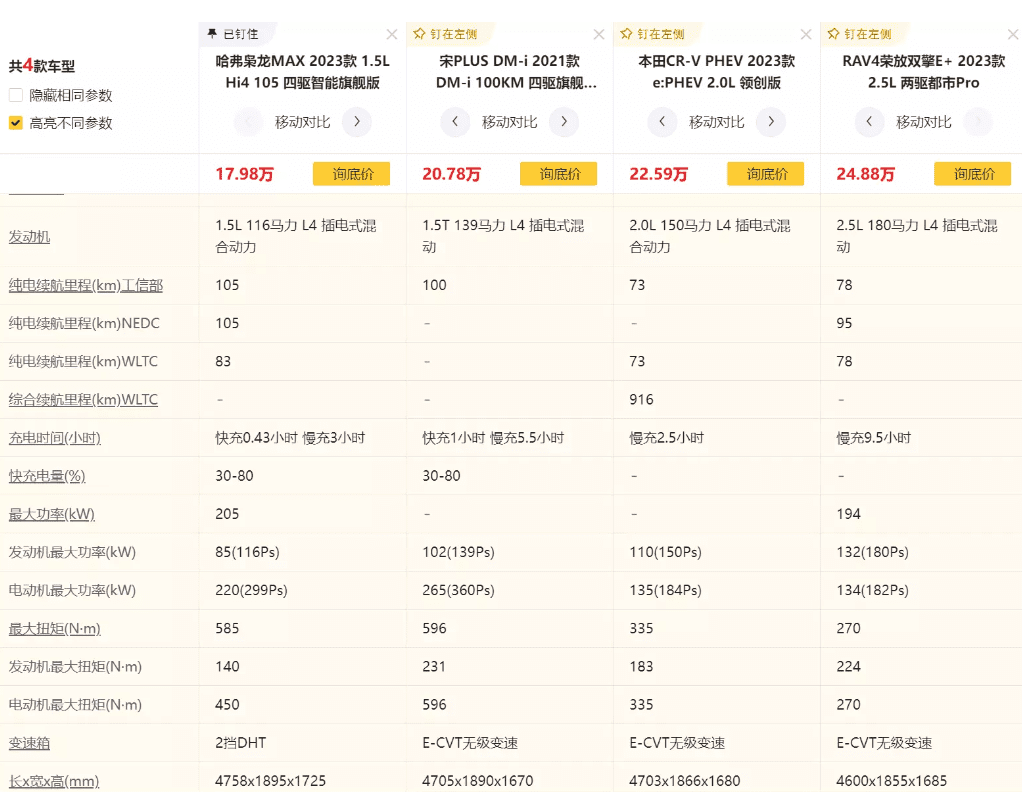Move the Haval Xiaolong MAX column right
1022x792 pixels.
[356, 122]
